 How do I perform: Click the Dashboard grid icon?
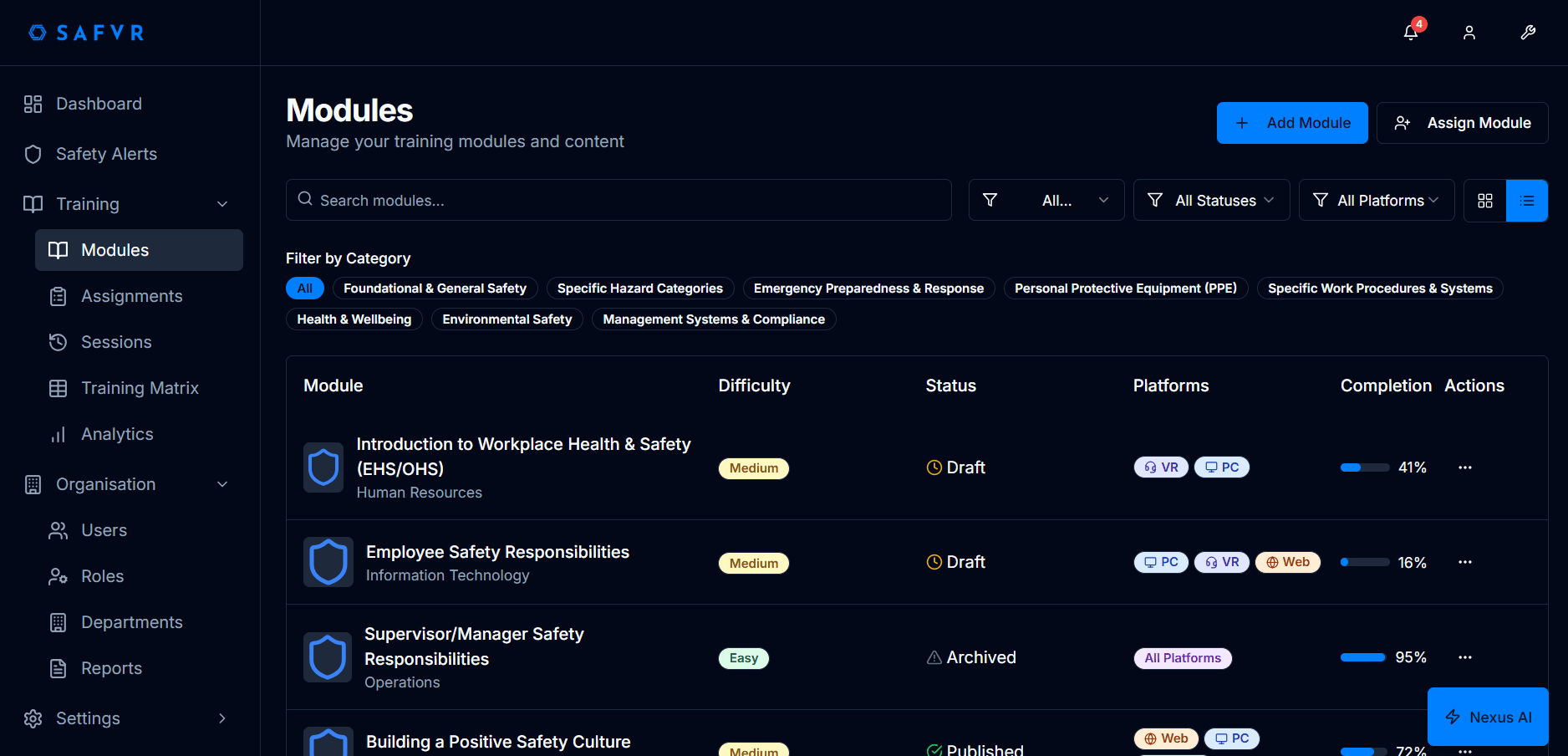[33, 104]
